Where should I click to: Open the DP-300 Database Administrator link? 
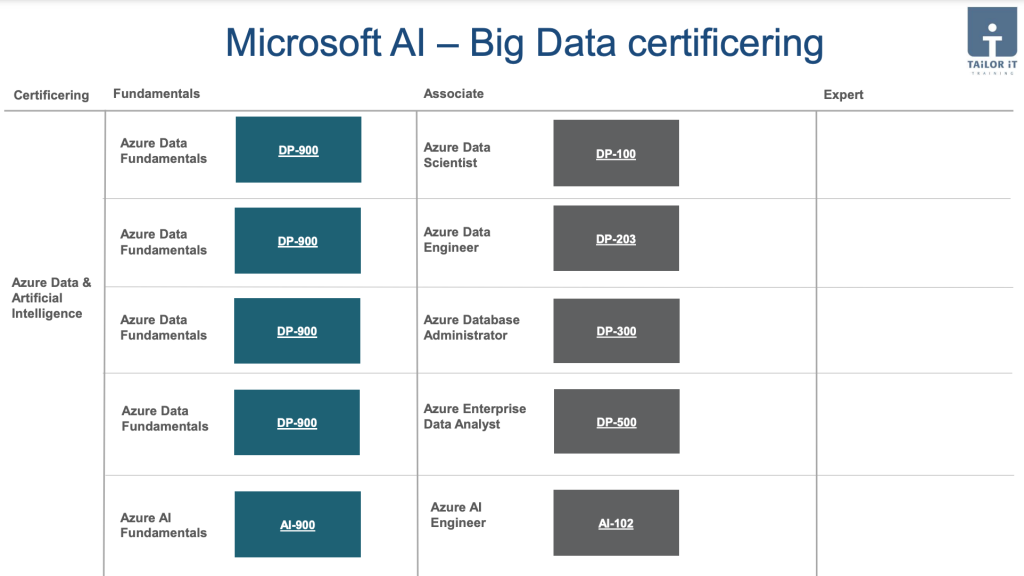click(x=616, y=331)
